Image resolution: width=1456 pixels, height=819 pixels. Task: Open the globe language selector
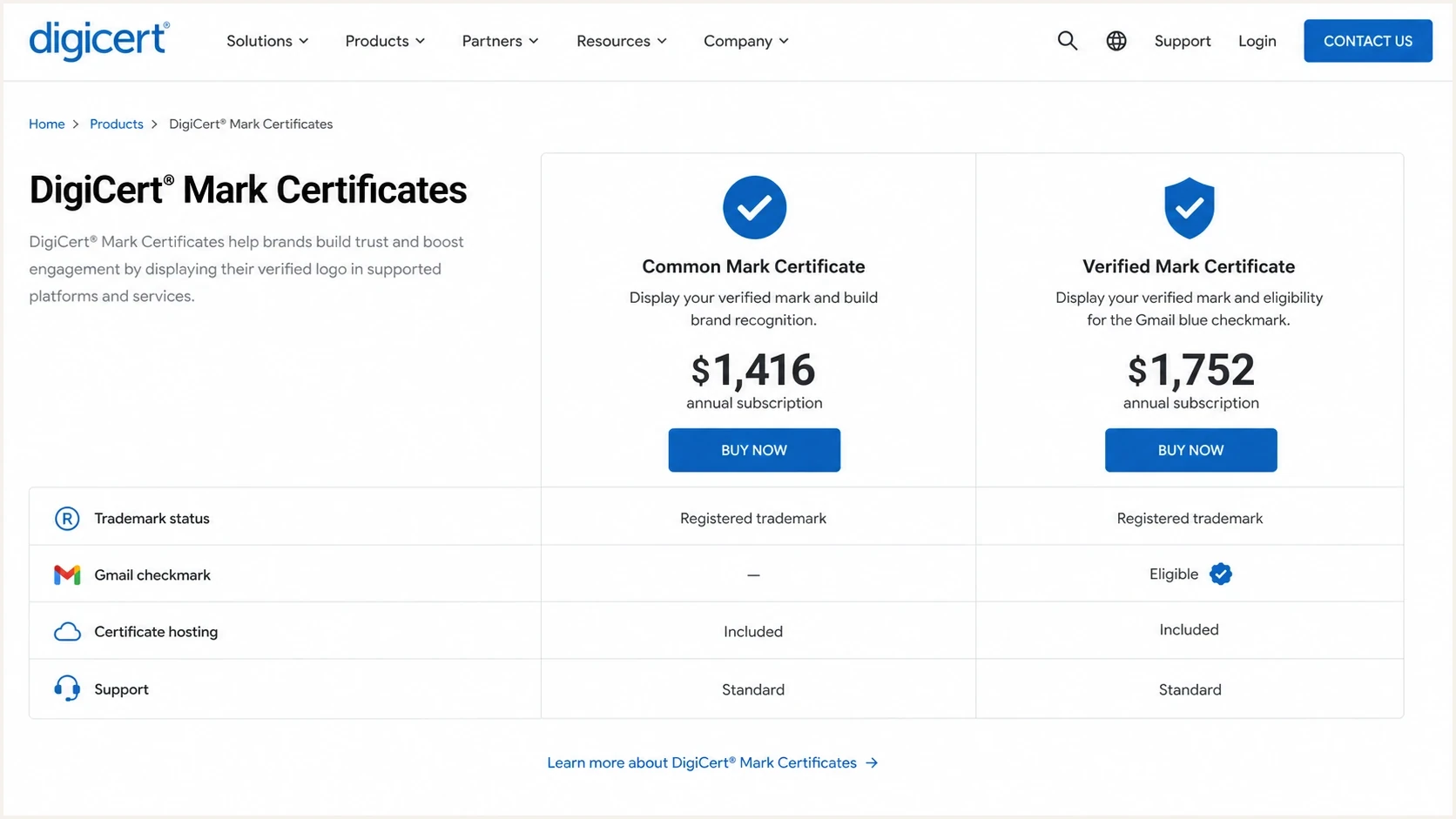coord(1116,41)
